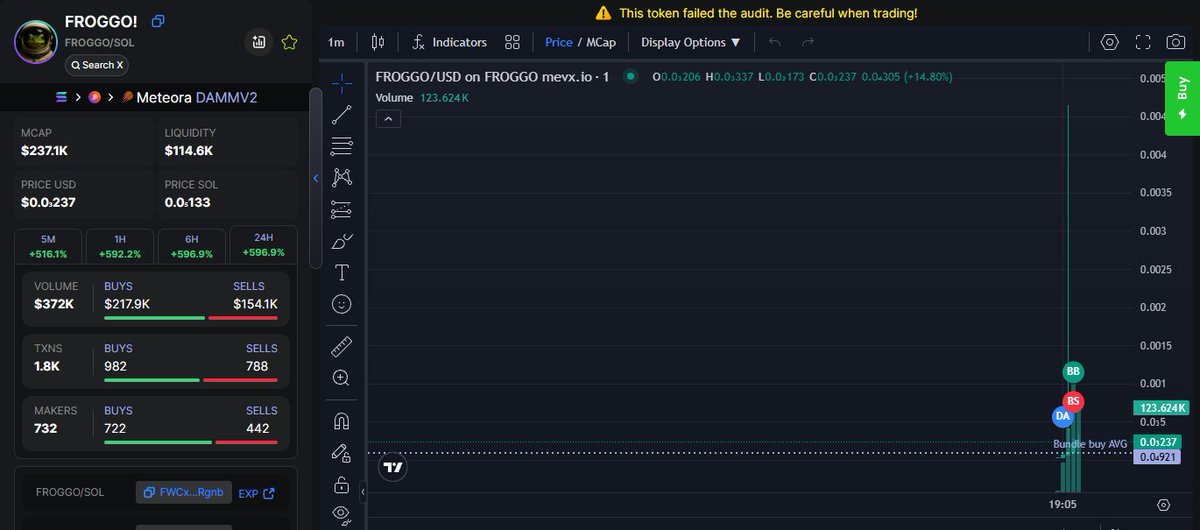Select the 24H timeframe tab
The image size is (1200, 530).
(x=263, y=245)
